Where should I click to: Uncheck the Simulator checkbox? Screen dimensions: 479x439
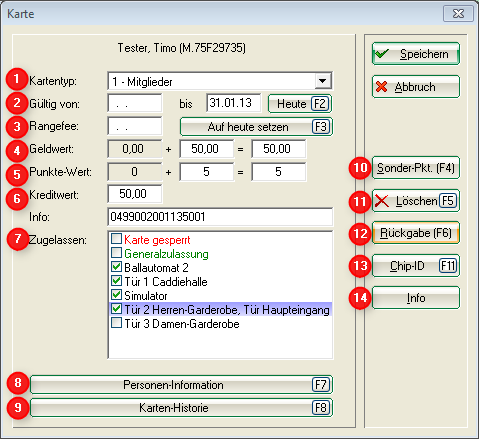tap(116, 295)
